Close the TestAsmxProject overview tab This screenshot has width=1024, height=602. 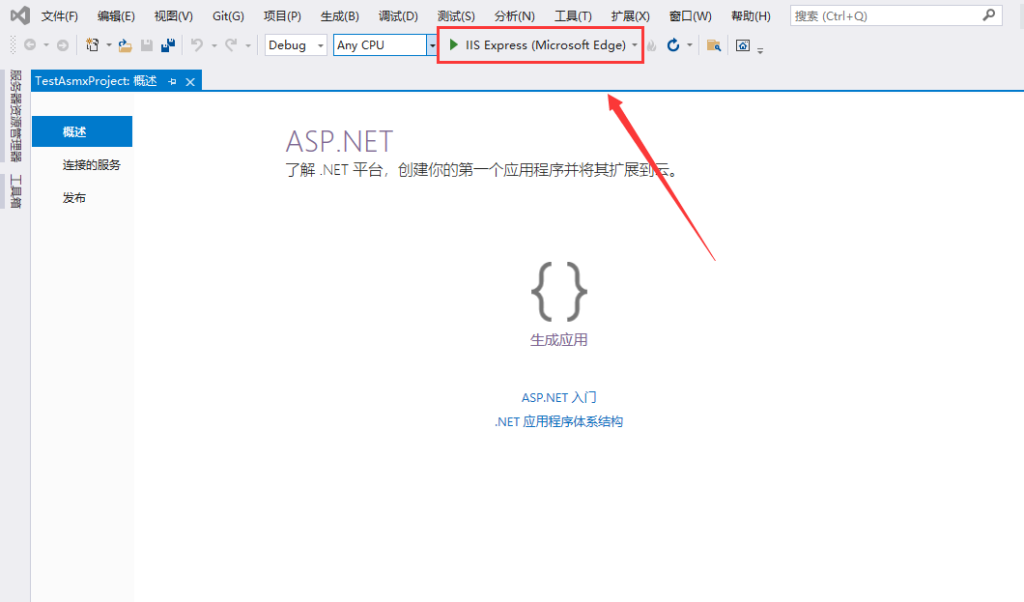click(190, 82)
